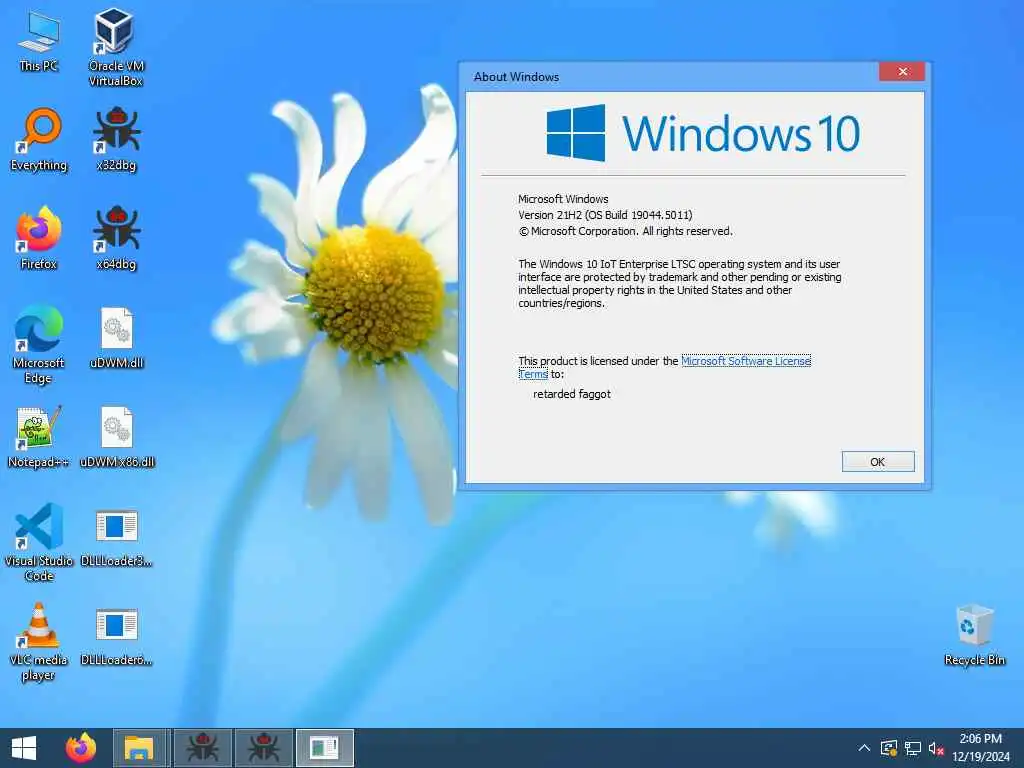Open the tray icon left of the network icon
The height and width of the screenshot is (768, 1024).
(889, 748)
